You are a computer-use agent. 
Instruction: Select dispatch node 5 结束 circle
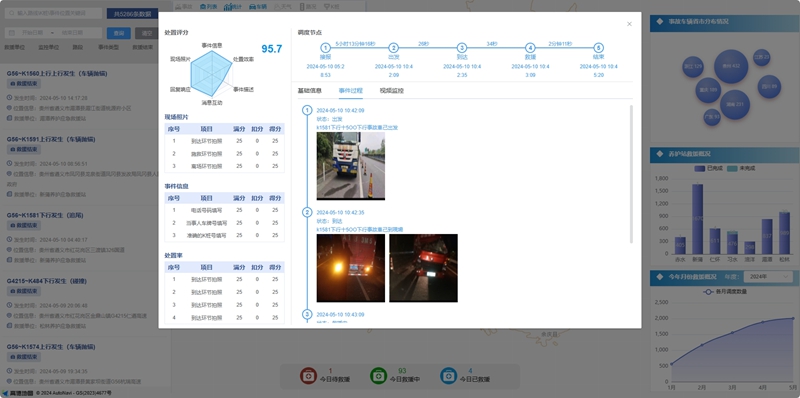[599, 48]
